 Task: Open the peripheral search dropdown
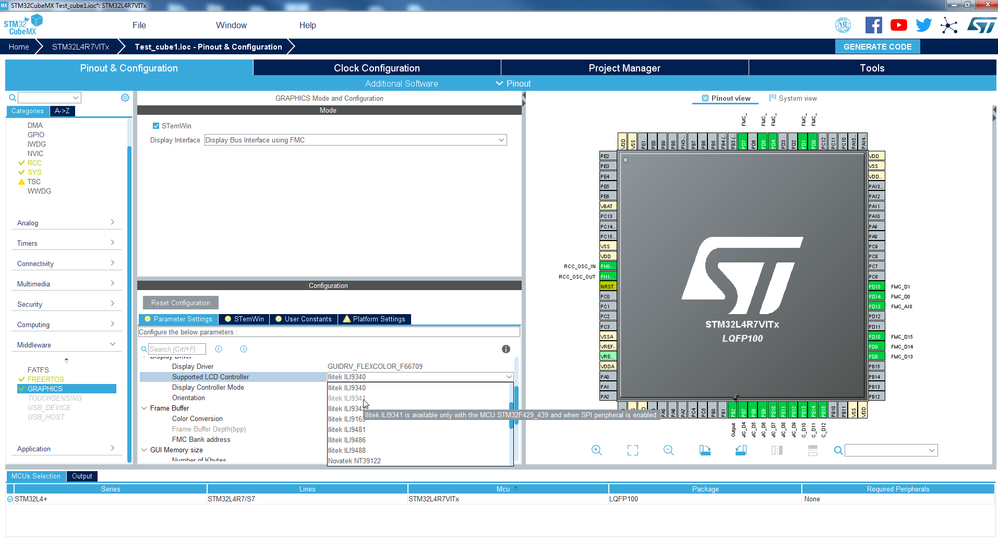click(49, 97)
